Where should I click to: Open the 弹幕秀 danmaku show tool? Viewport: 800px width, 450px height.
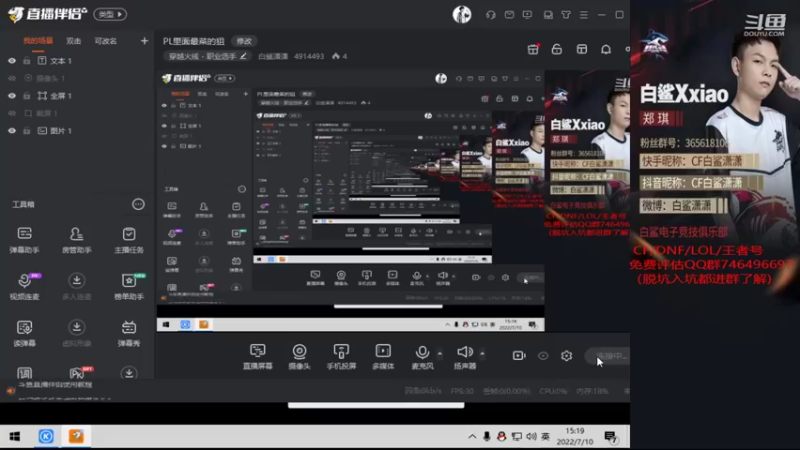[129, 333]
